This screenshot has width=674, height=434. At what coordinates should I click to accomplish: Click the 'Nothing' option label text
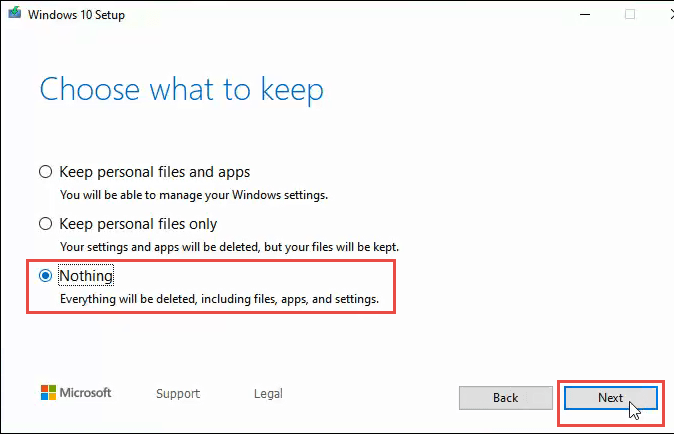[87, 275]
